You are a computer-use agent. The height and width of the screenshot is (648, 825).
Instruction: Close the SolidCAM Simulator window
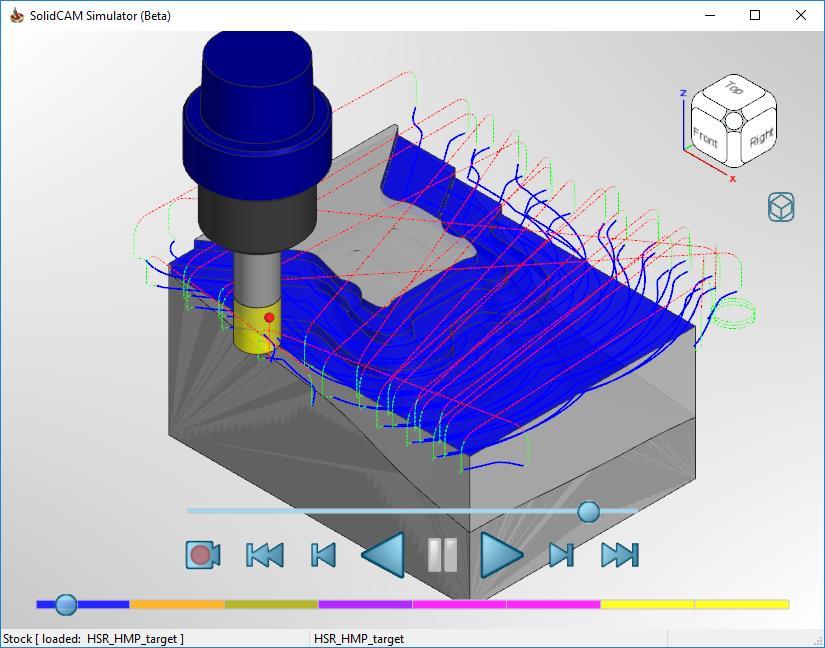(801, 15)
